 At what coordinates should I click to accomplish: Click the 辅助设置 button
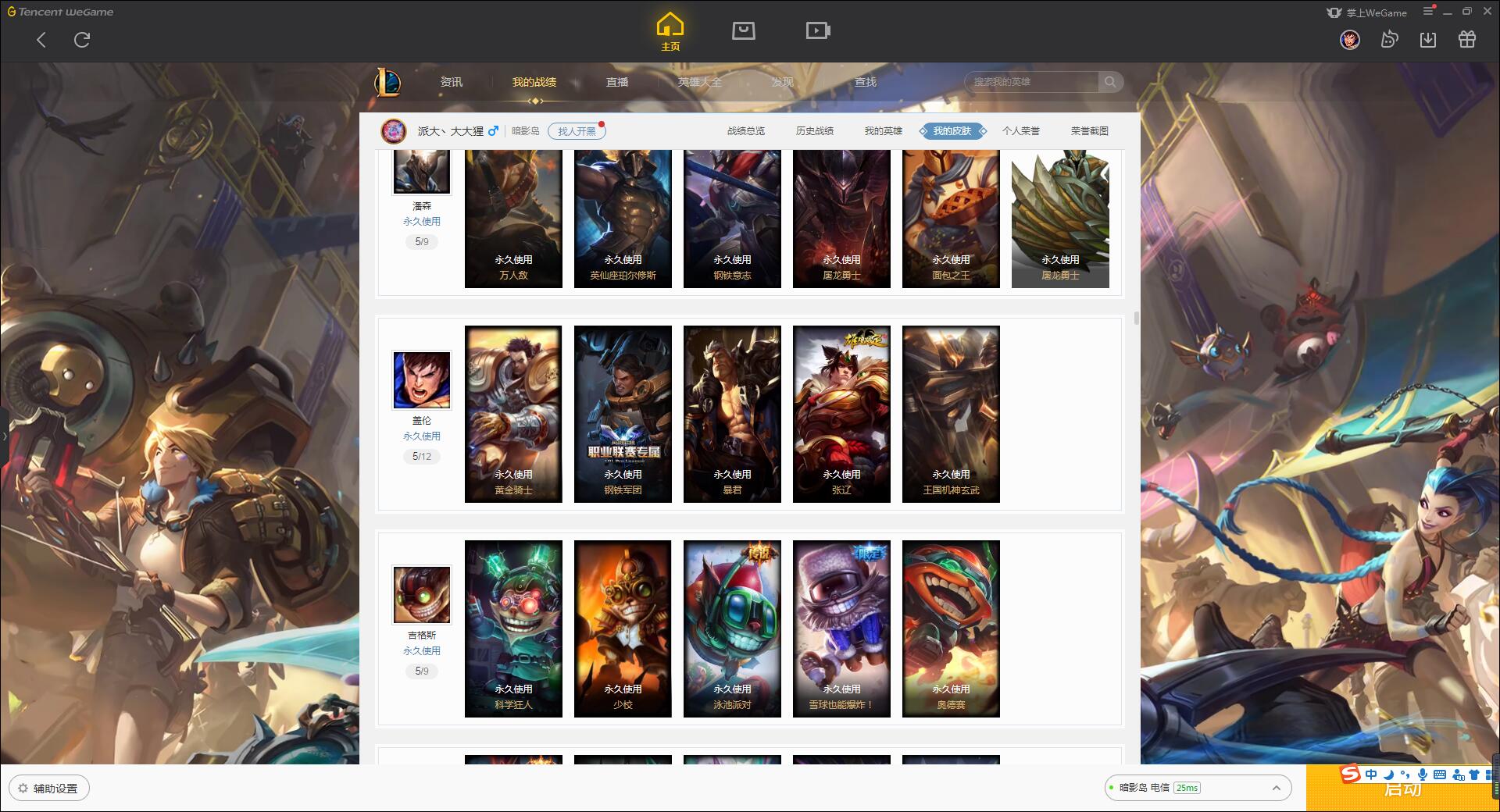click(x=49, y=789)
